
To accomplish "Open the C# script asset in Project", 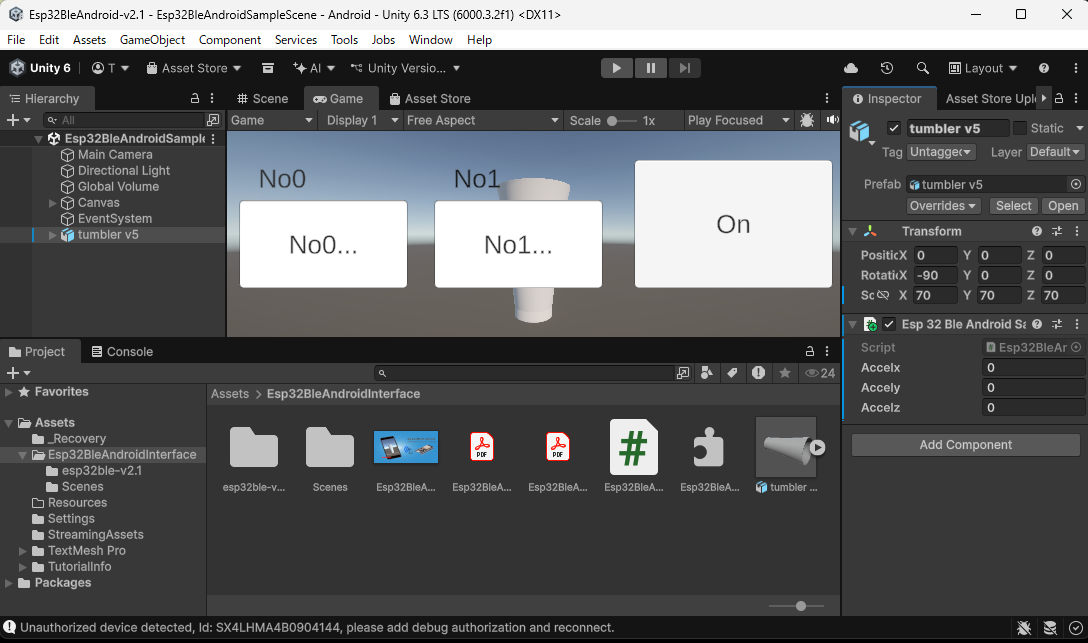I will [633, 447].
